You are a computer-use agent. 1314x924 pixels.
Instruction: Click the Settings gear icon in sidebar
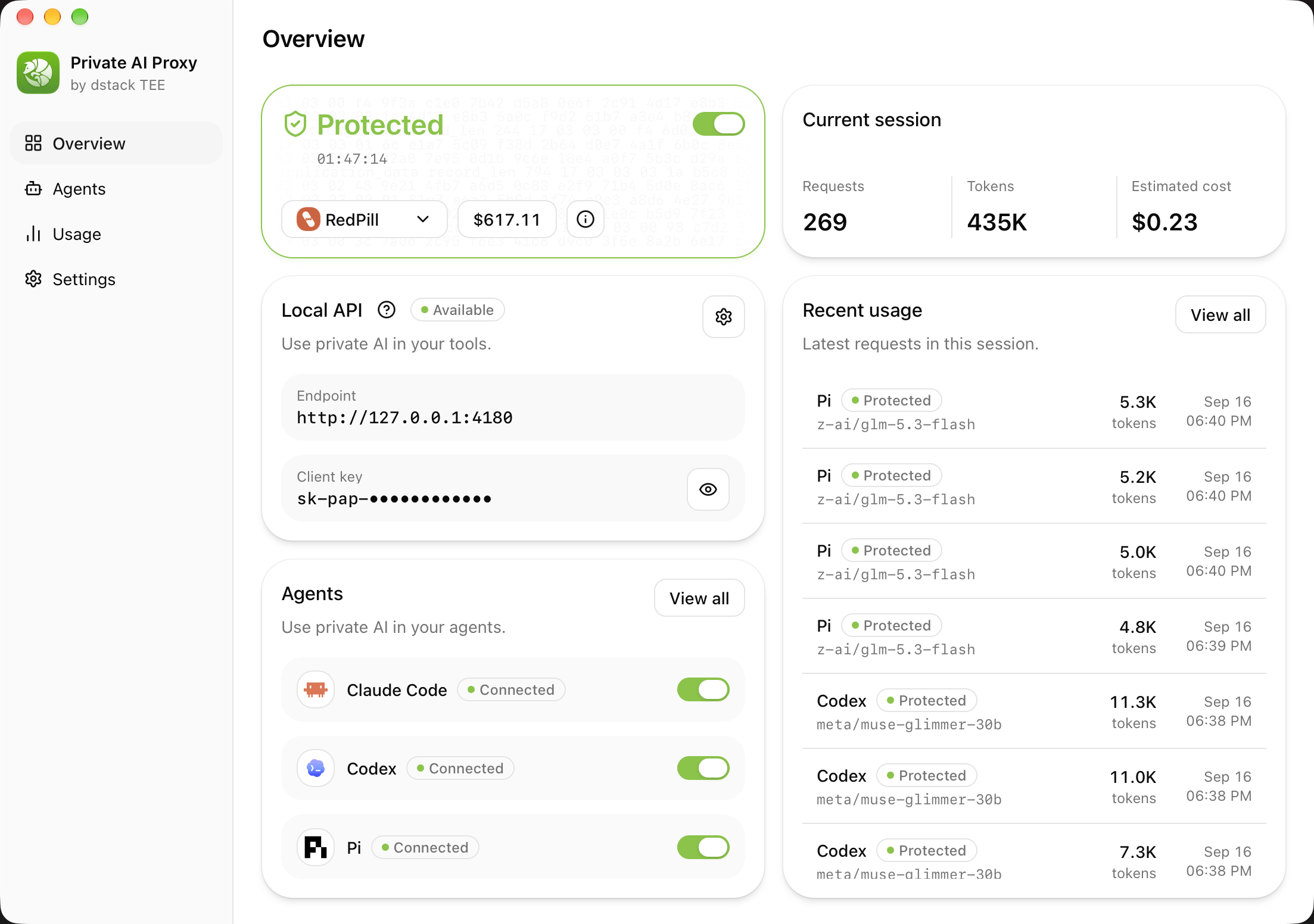33,279
